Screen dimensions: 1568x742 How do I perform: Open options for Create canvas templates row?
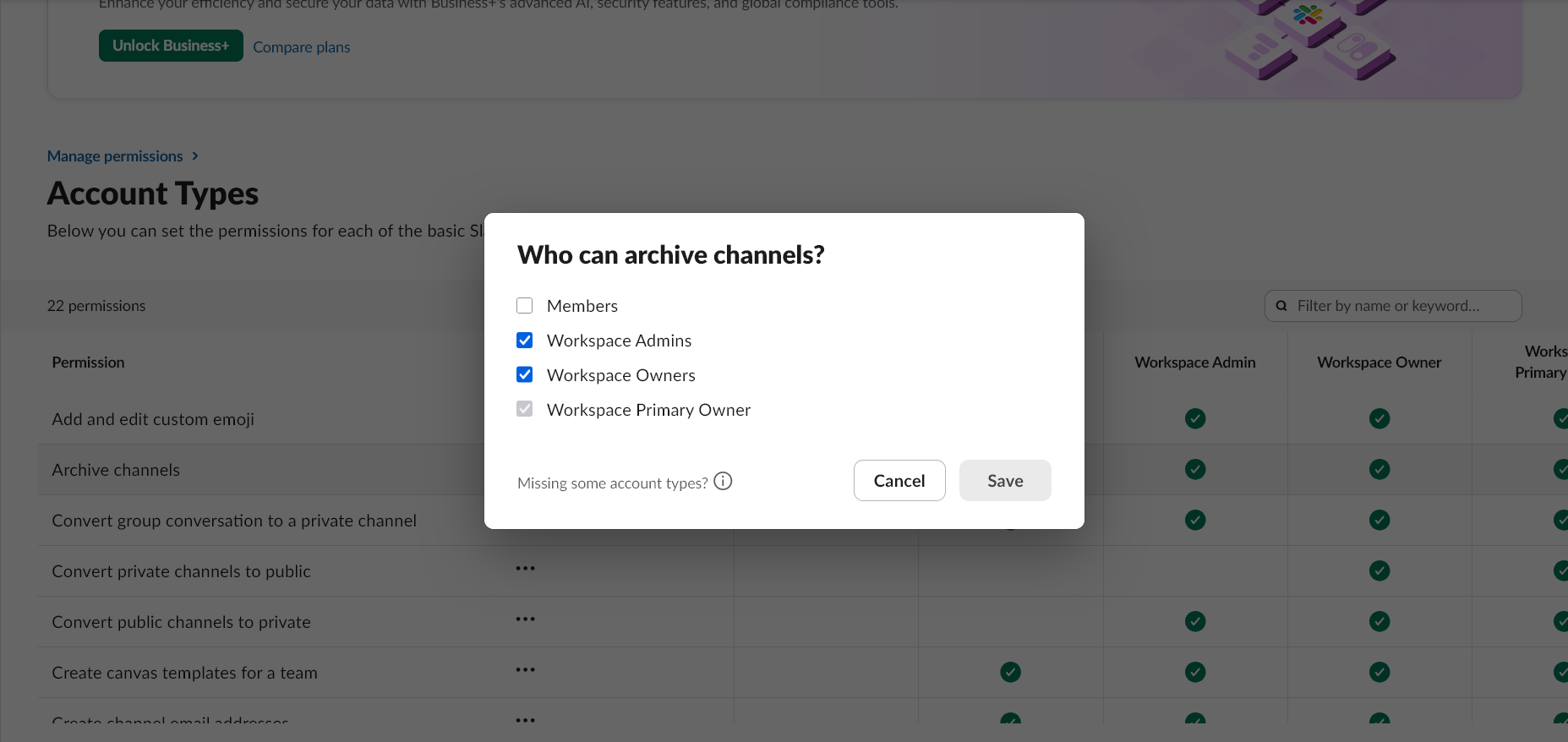point(525,670)
